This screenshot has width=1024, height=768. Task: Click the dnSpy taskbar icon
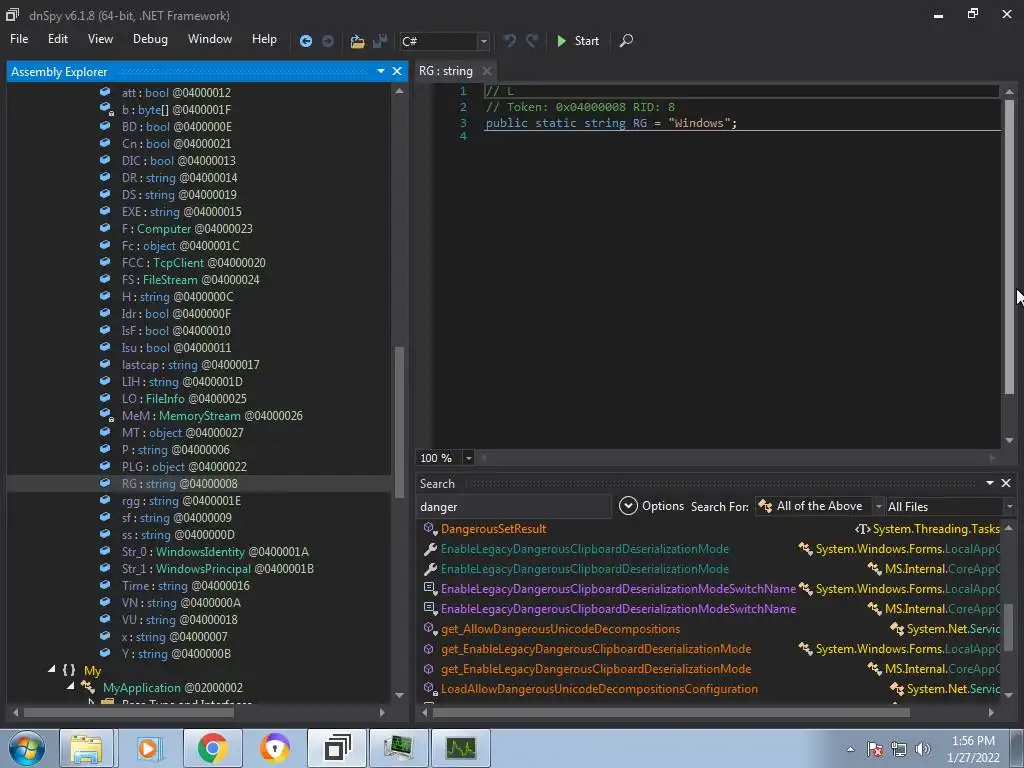tap(337, 748)
